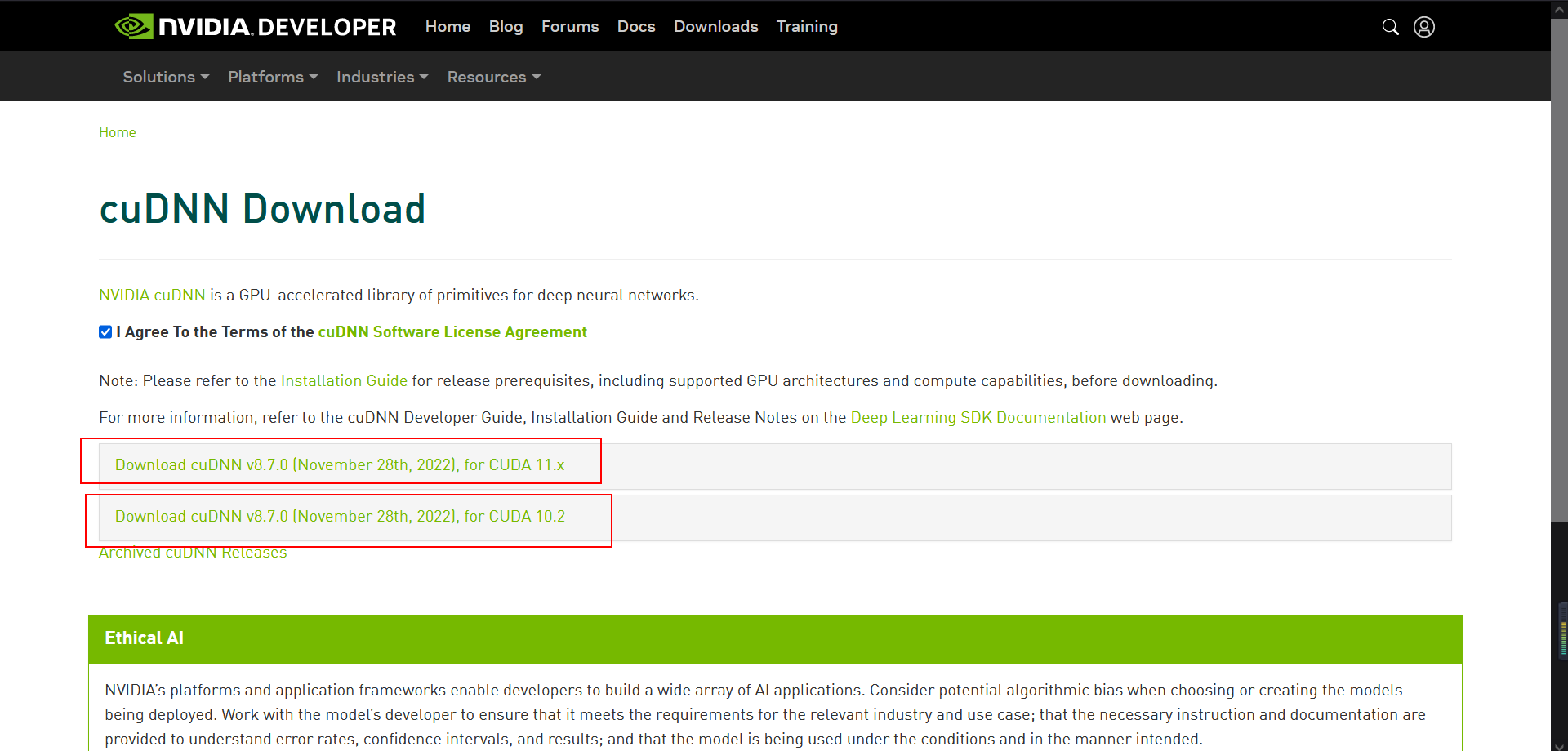Click the Ethical AI section header
The width and height of the screenshot is (1568, 751).
click(775, 639)
